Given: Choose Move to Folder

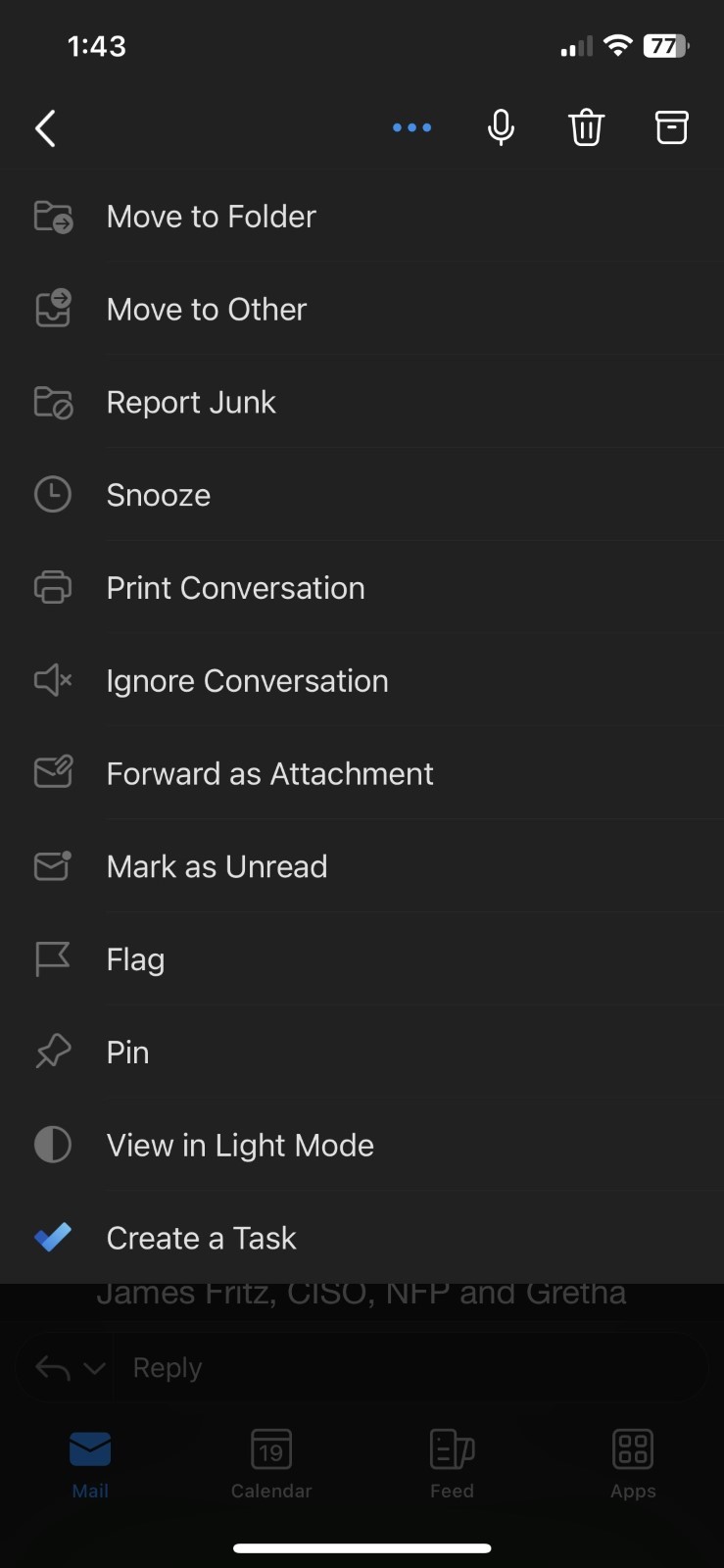Looking at the screenshot, I should pyautogui.click(x=211, y=217).
